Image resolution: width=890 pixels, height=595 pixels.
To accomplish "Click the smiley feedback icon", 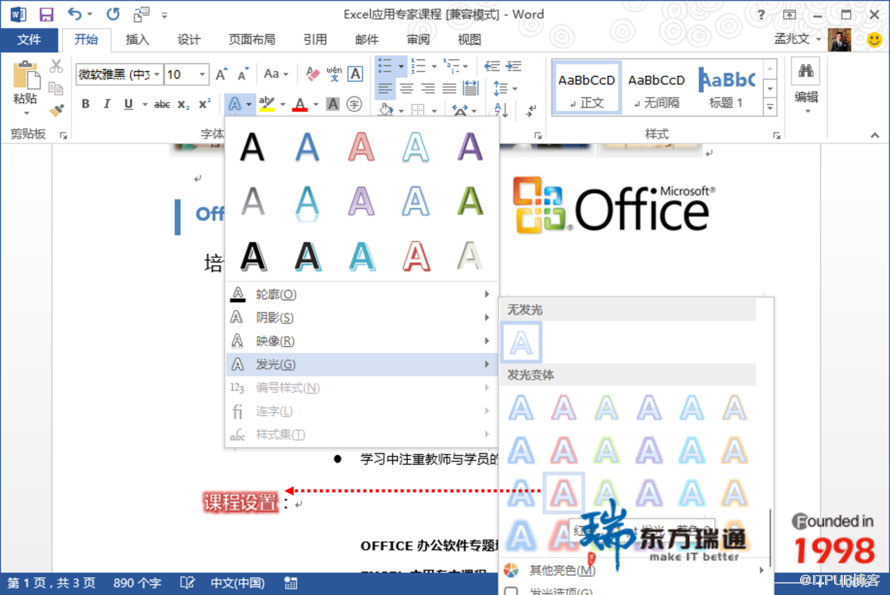I will (x=875, y=39).
